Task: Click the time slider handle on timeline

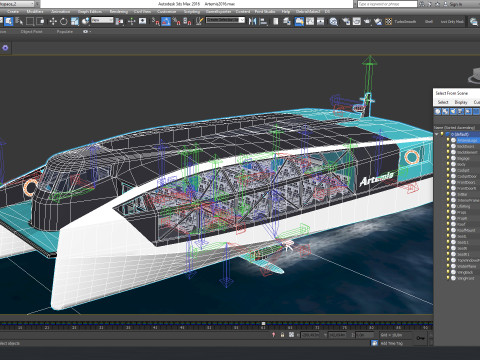Action: [263, 323]
